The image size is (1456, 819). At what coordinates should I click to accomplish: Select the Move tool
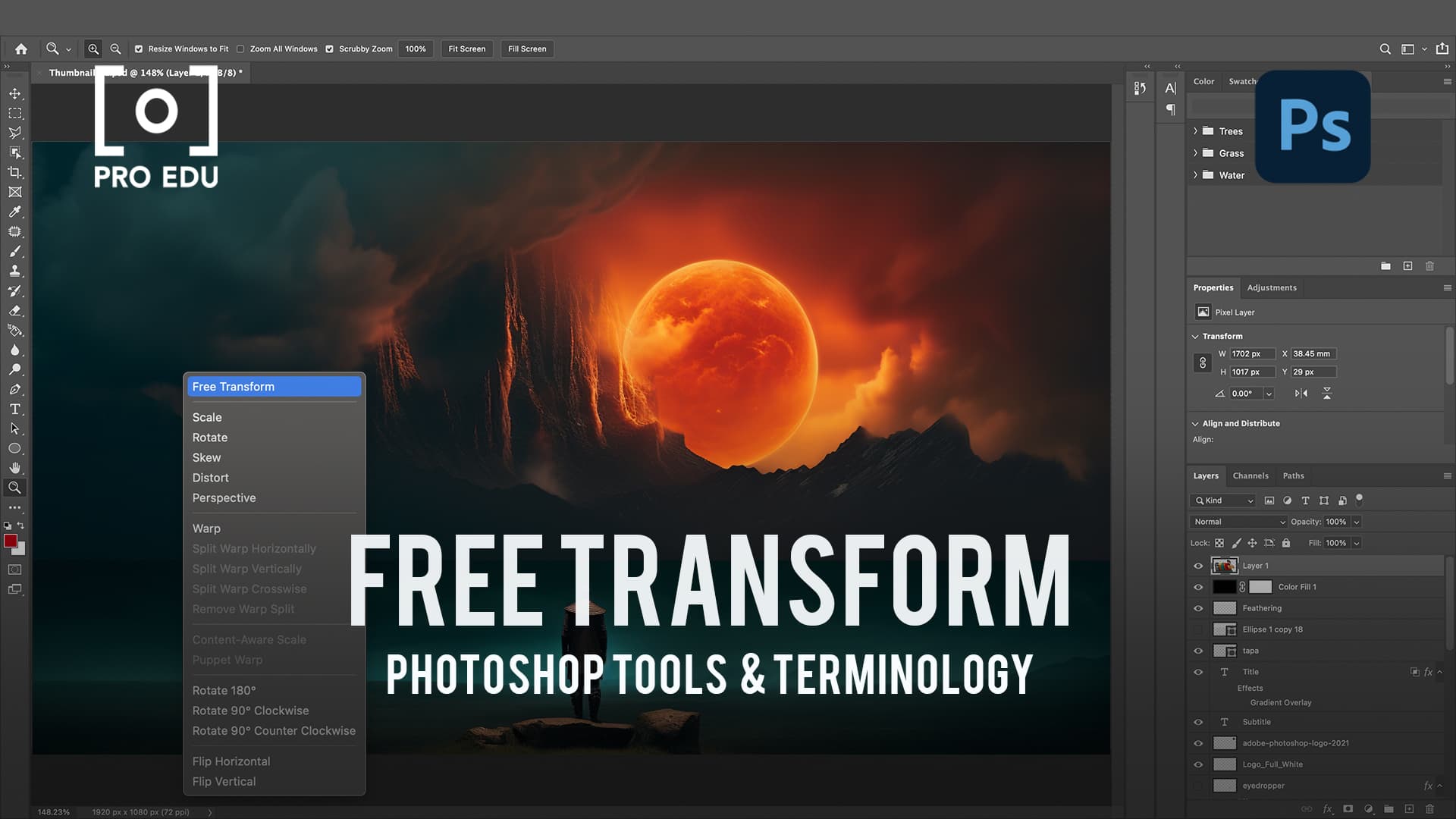point(15,93)
